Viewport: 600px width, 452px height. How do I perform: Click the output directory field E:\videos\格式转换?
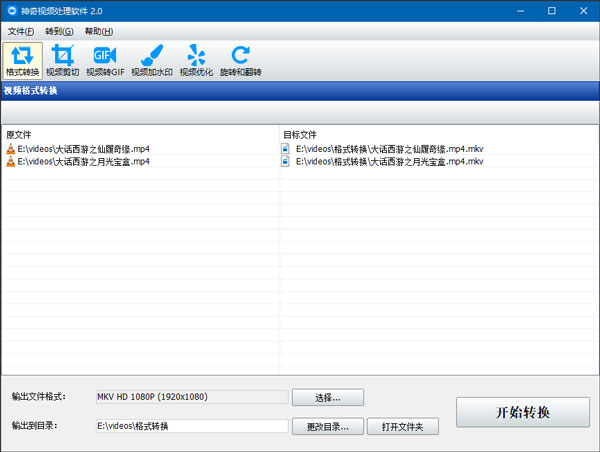click(x=192, y=426)
